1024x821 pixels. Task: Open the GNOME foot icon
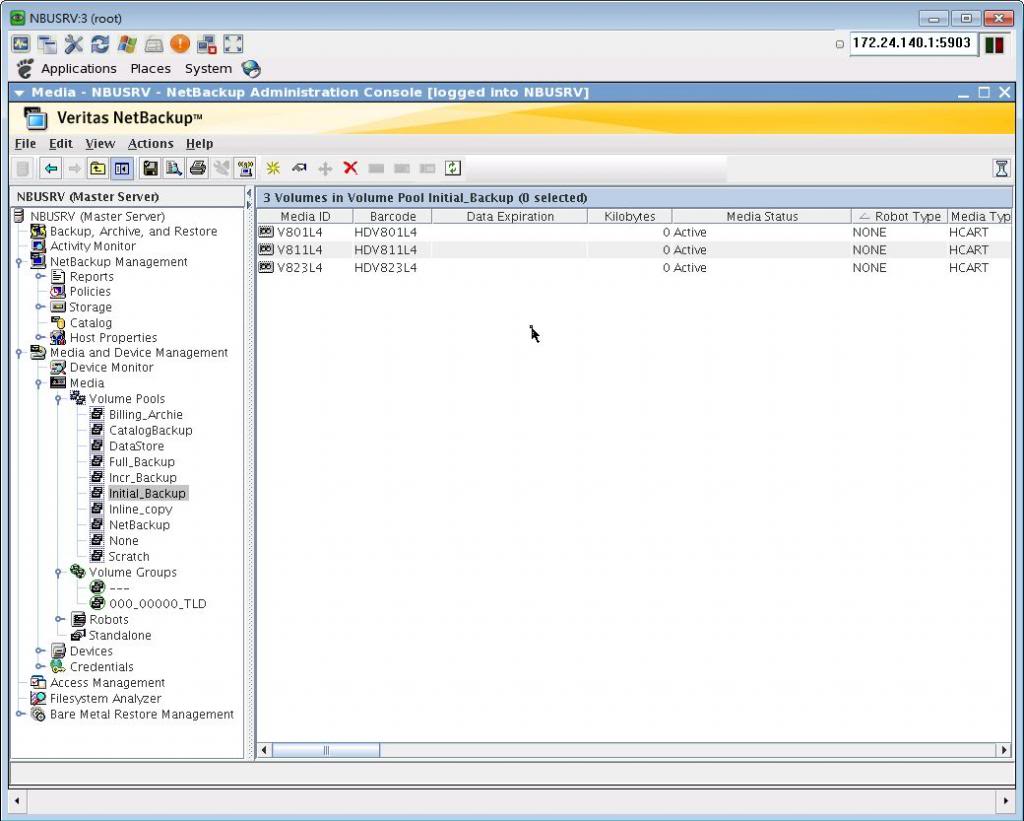(25, 69)
